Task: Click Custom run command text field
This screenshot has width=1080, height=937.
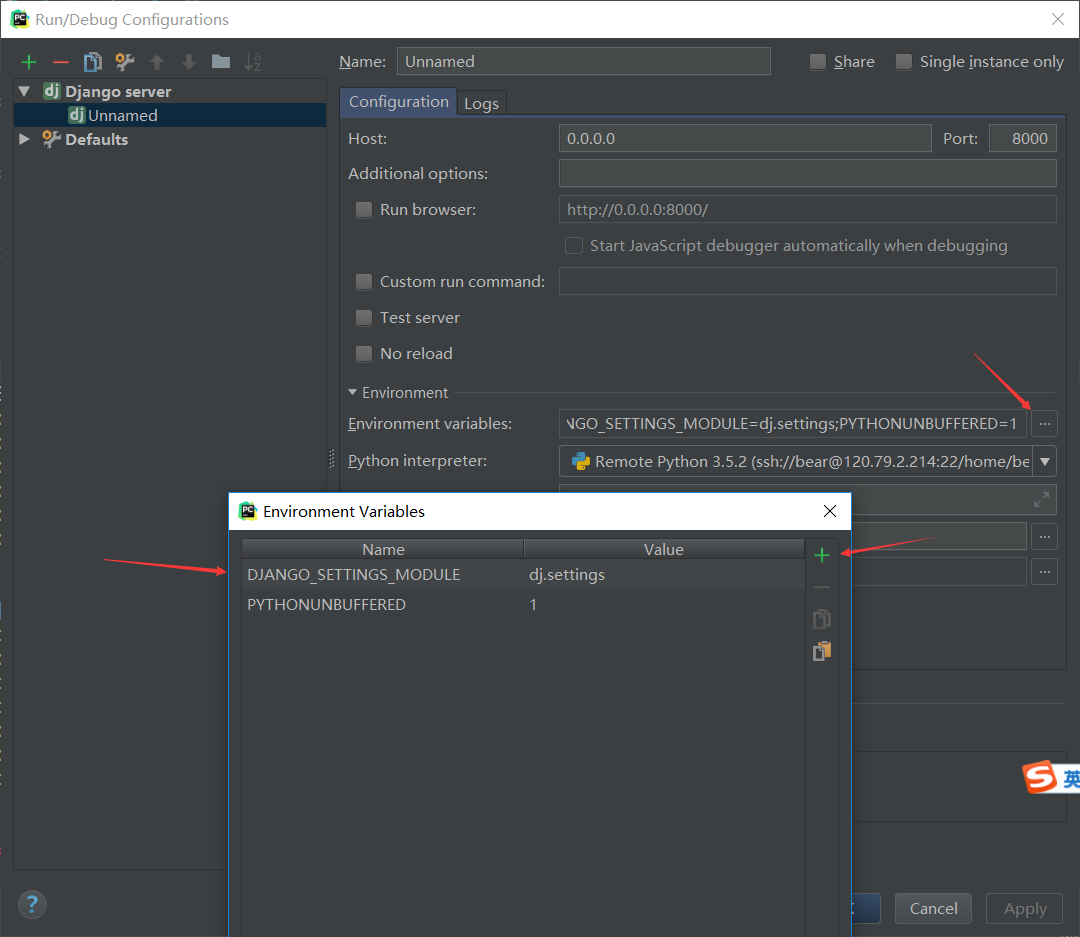Action: point(807,281)
